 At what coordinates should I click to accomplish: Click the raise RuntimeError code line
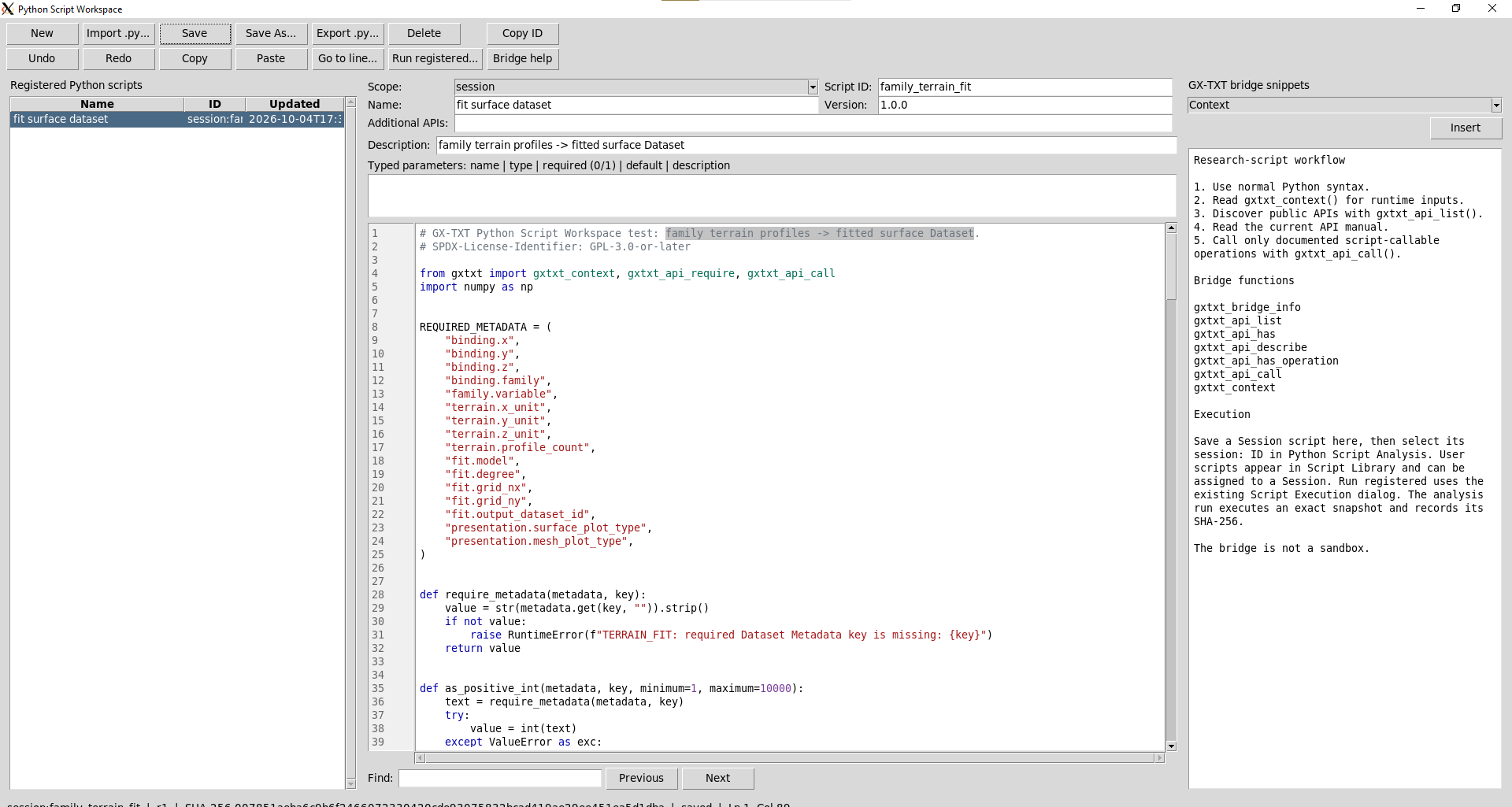[x=732, y=635]
